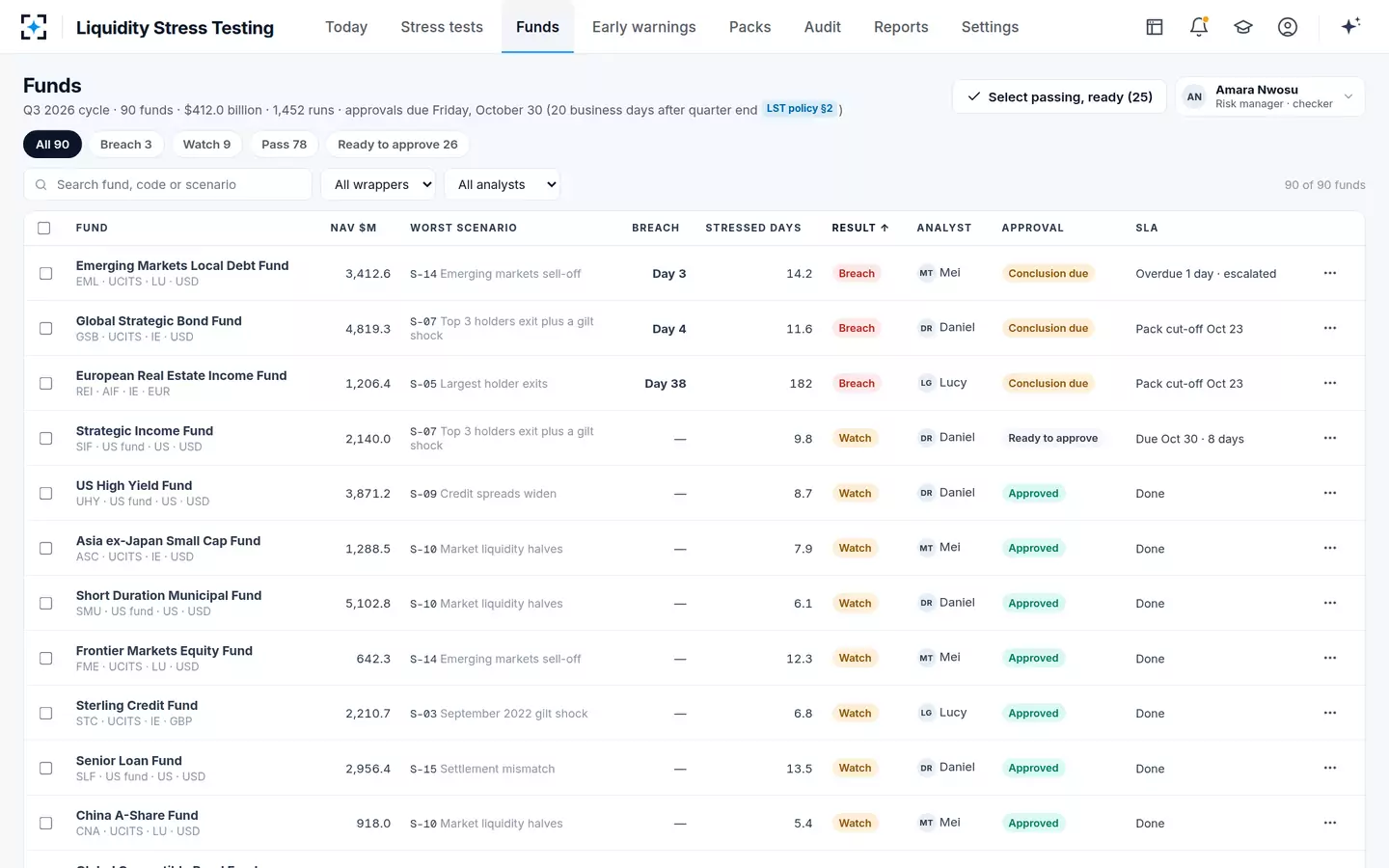Open the Early warnings tab
1389x868 pixels.
click(643, 27)
